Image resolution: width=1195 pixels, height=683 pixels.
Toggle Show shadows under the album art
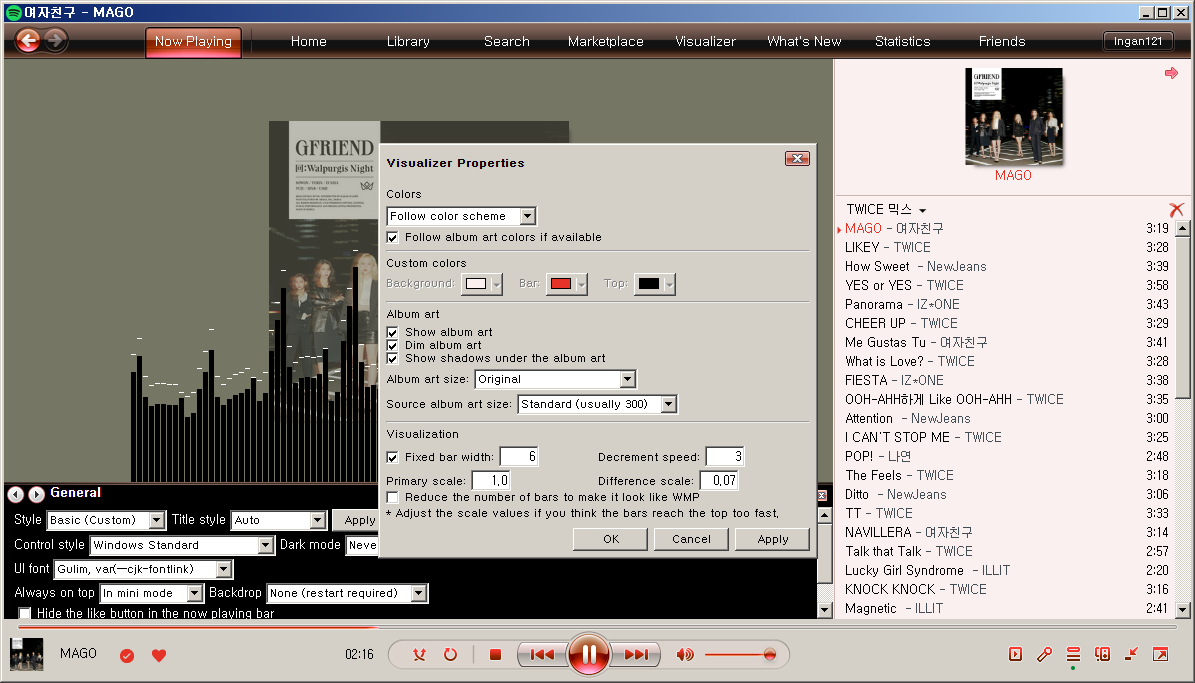392,358
